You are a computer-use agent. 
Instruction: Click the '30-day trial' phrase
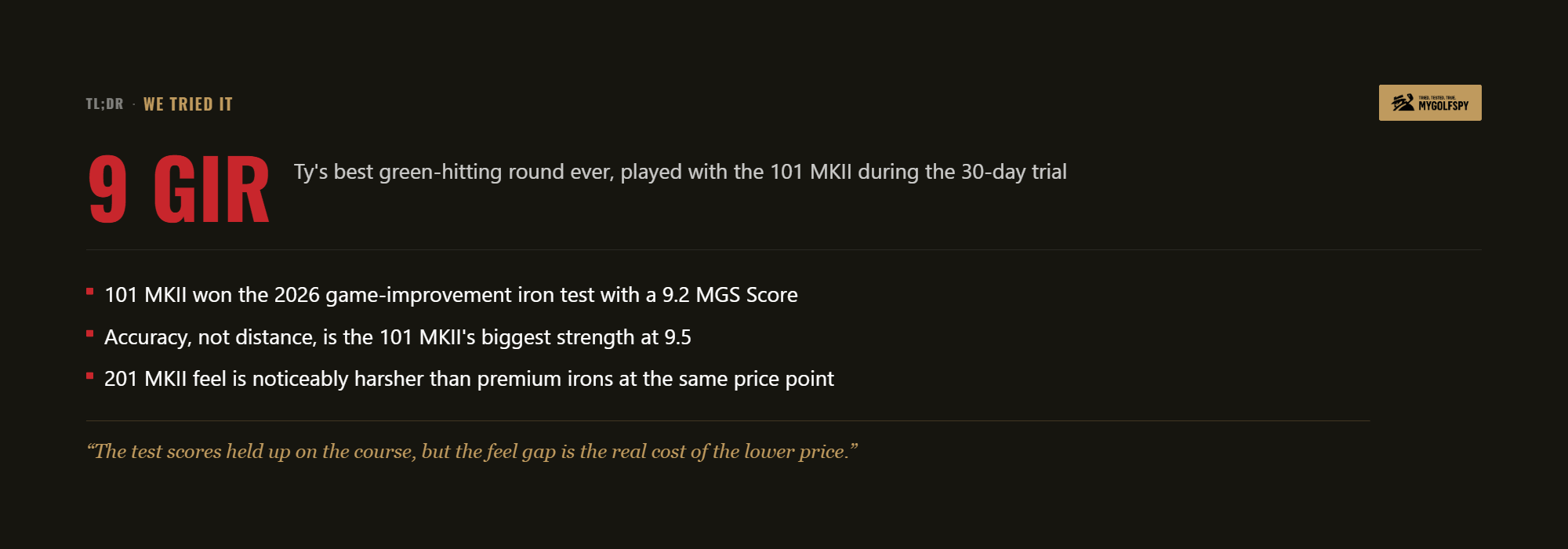tap(1014, 172)
